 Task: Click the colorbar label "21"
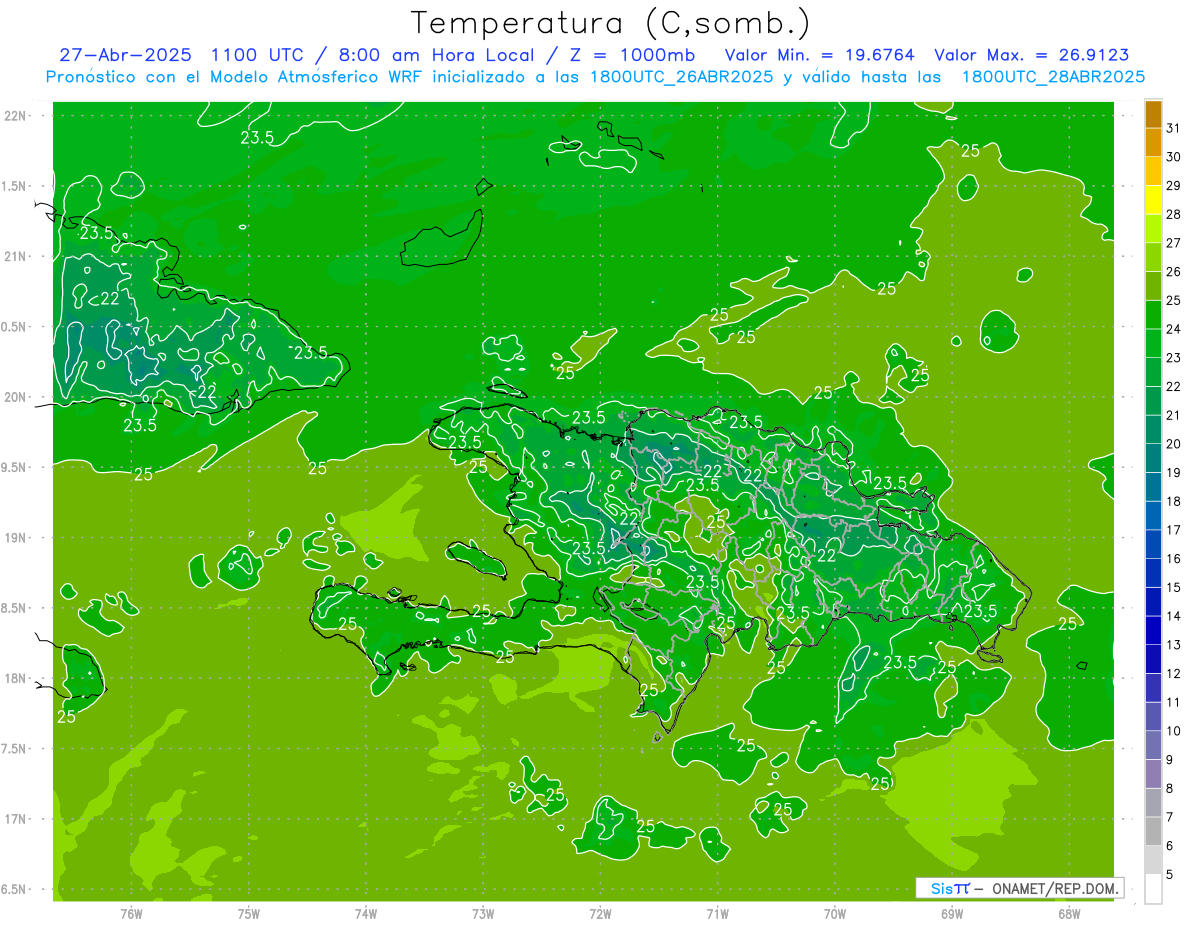point(1174,415)
